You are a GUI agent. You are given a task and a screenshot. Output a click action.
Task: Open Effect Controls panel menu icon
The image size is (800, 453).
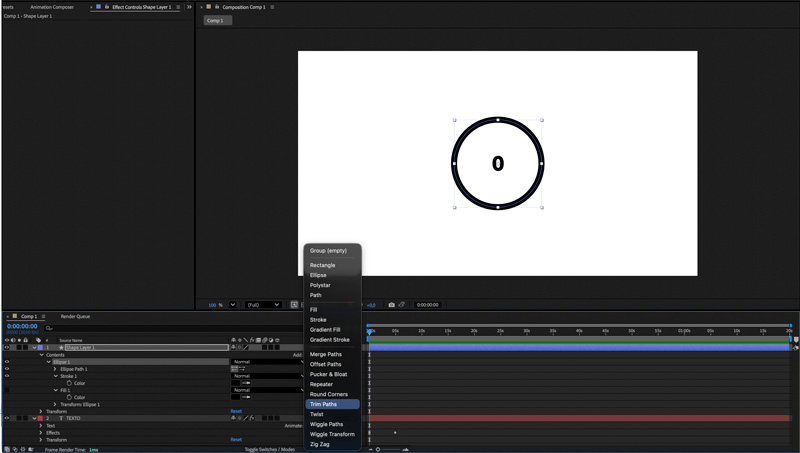coord(178,7)
